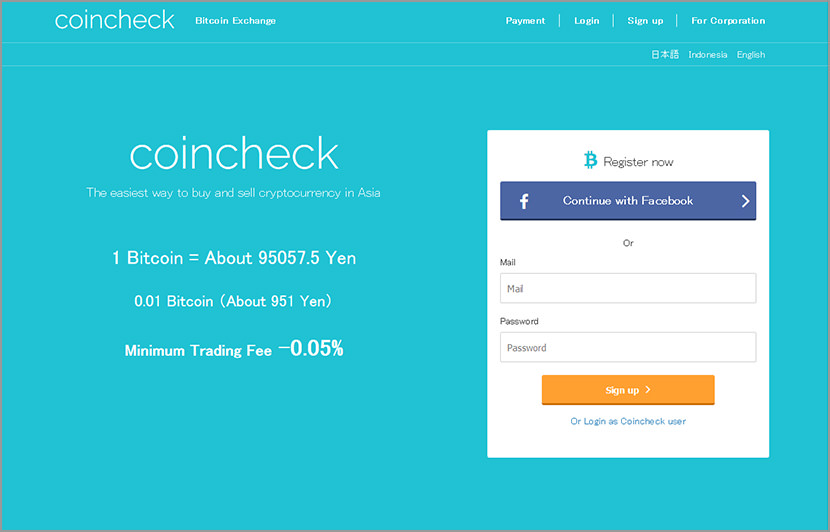Switch language to English
Image resolution: width=830 pixels, height=532 pixels.
click(751, 55)
